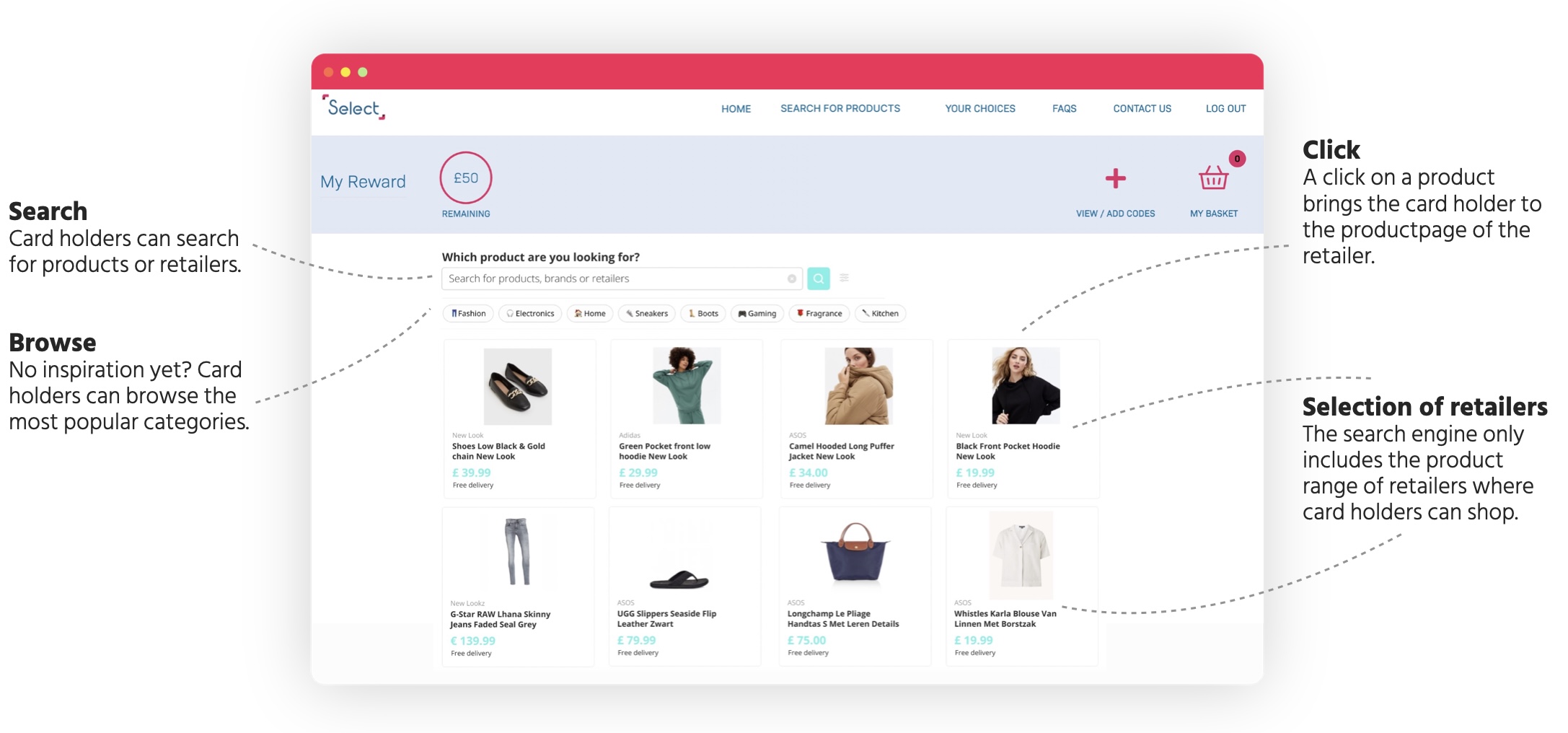Image resolution: width=1568 pixels, height=733 pixels.
Task: Click the My Reward heading
Action: point(363,182)
